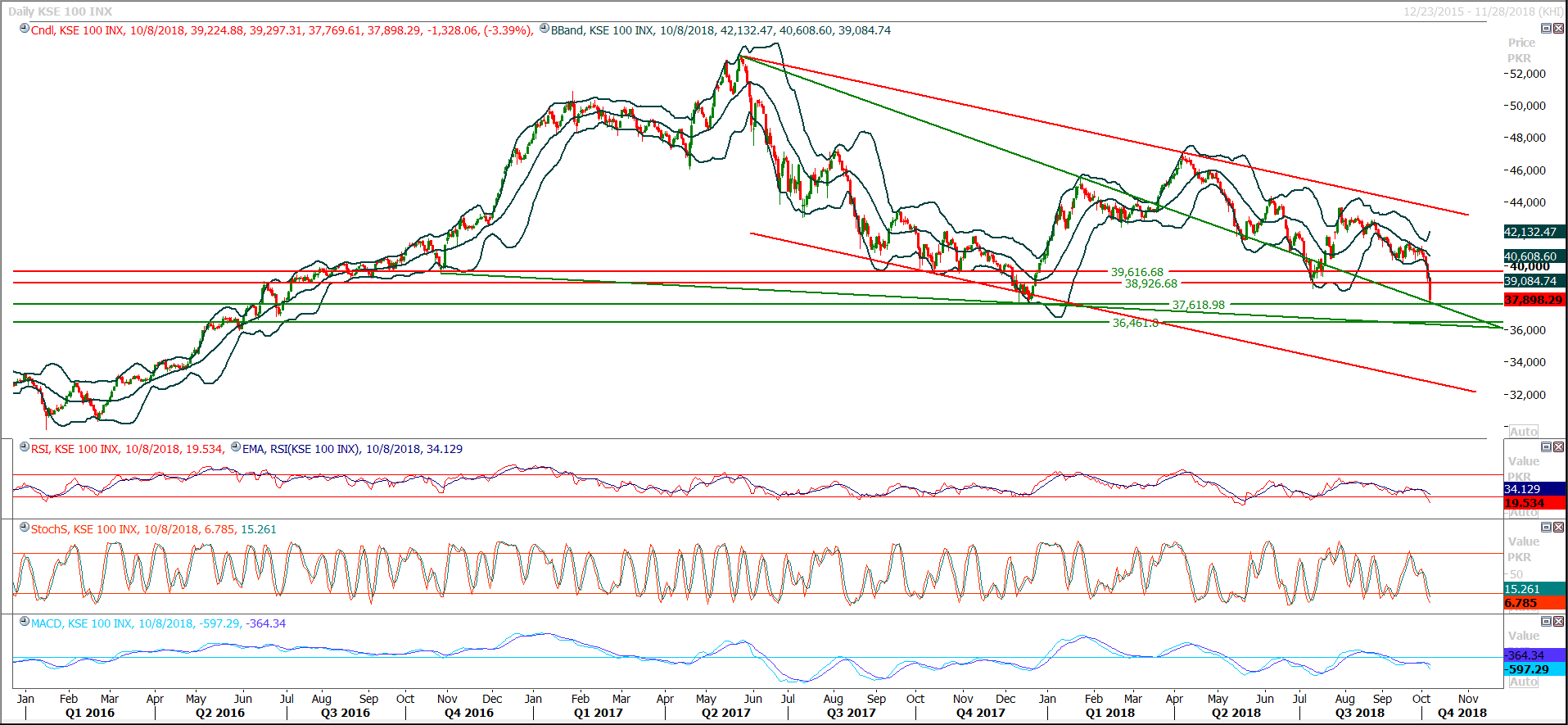1568x725 pixels.
Task: Click the Nov month label in Q4 2018
Action: [x=1468, y=699]
